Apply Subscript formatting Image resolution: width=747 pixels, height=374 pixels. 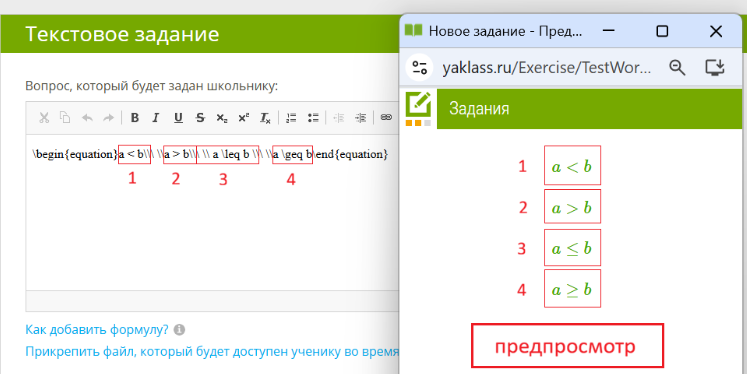click(x=222, y=118)
